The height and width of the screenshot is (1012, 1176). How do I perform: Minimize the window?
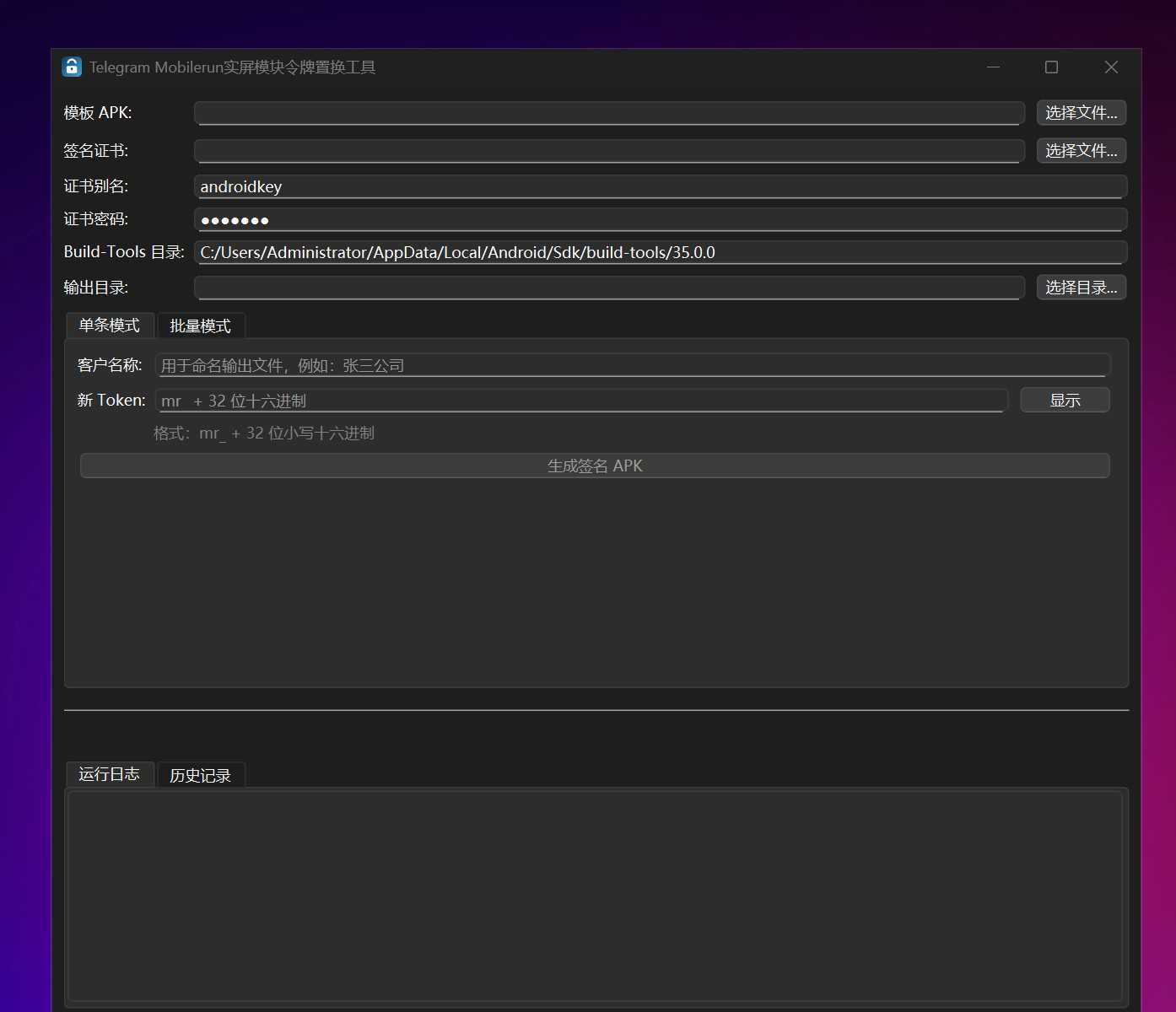coord(993,67)
